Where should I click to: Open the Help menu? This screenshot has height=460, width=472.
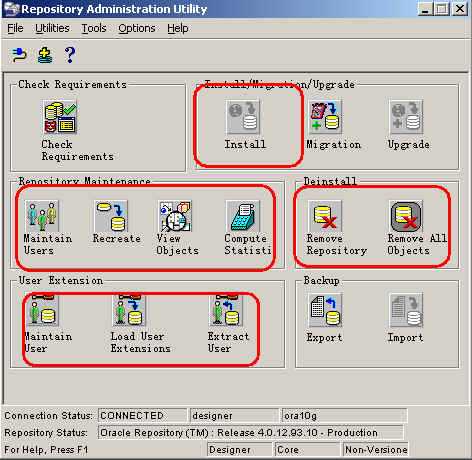point(178,28)
